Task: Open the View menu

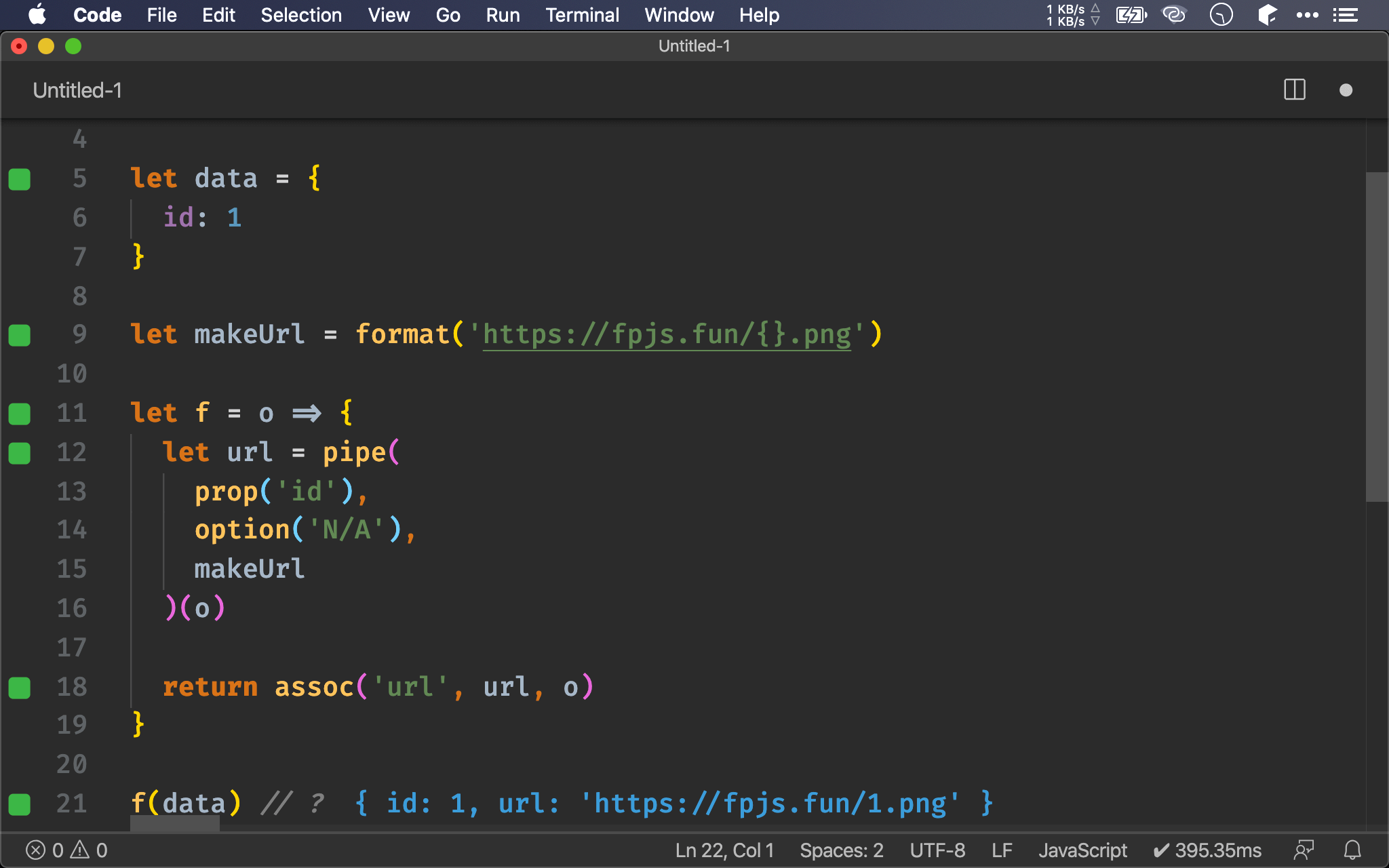Action: [389, 15]
